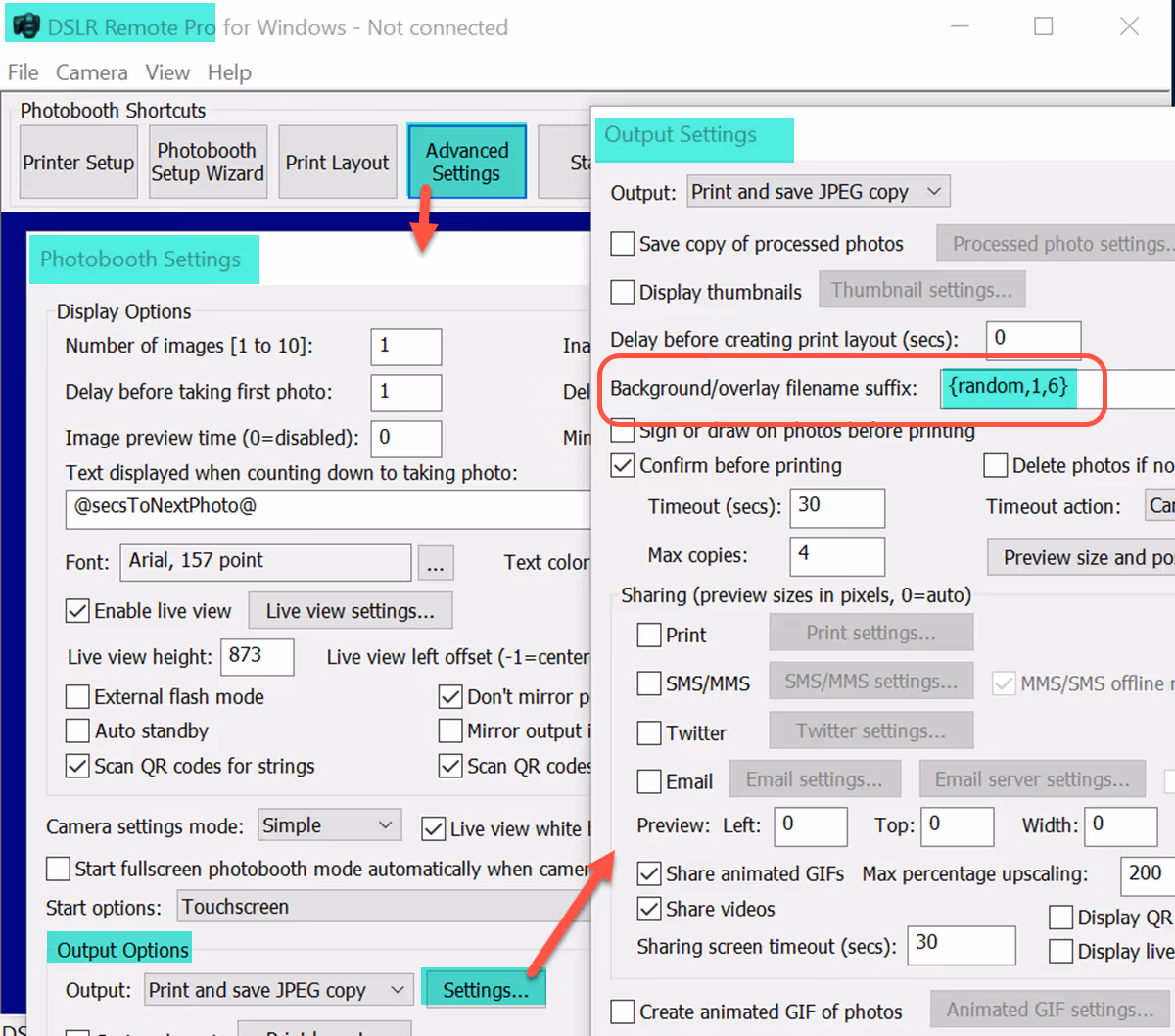Click the Printer Setup shortcut button
This screenshot has height=1036, width=1175.
[x=78, y=163]
